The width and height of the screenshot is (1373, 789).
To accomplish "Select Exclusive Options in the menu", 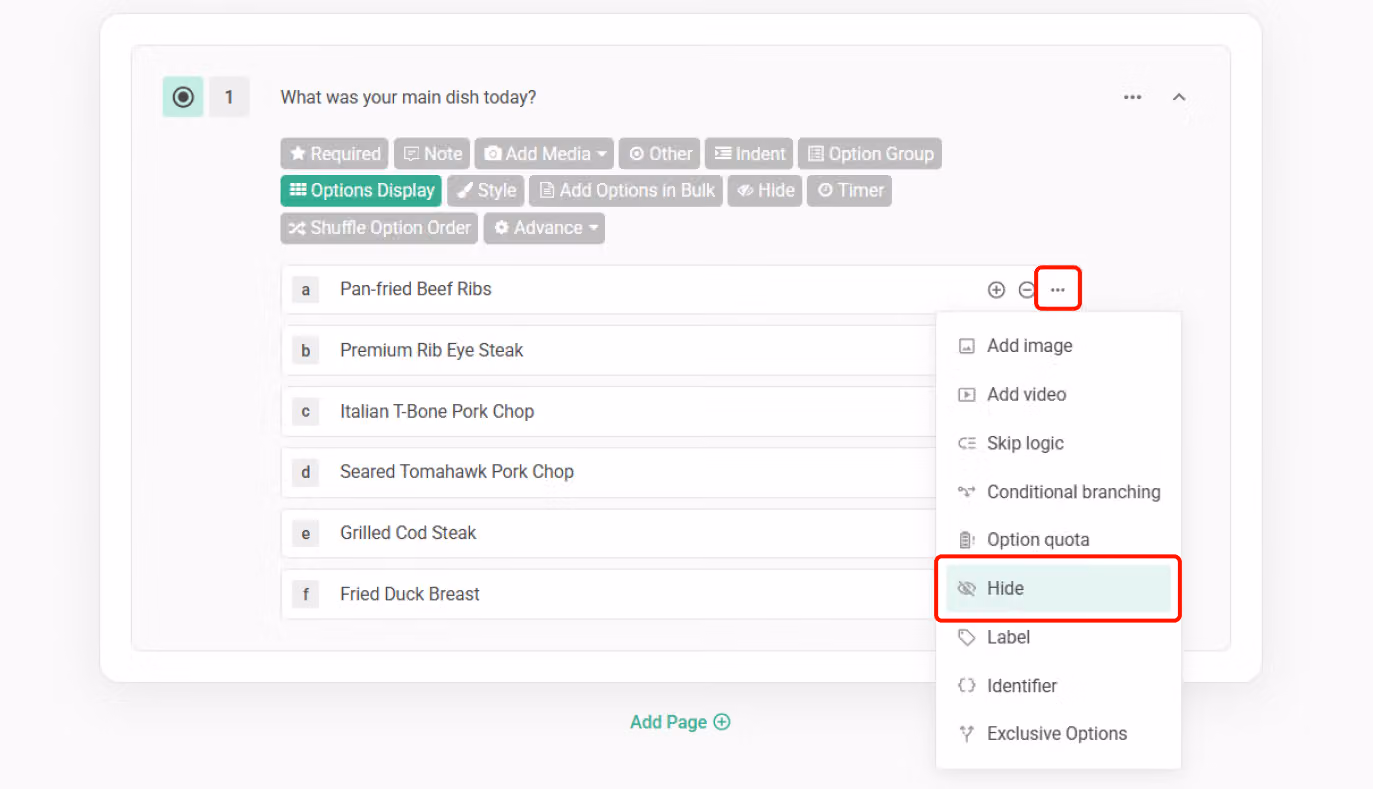I will coord(1058,734).
